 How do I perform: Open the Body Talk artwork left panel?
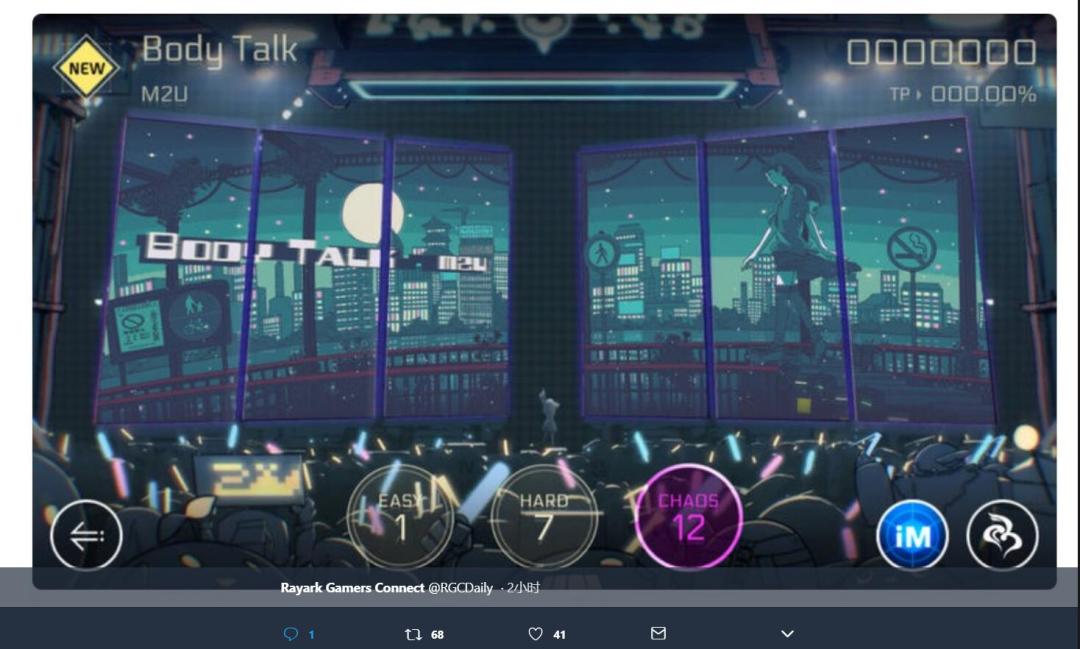(x=303, y=271)
